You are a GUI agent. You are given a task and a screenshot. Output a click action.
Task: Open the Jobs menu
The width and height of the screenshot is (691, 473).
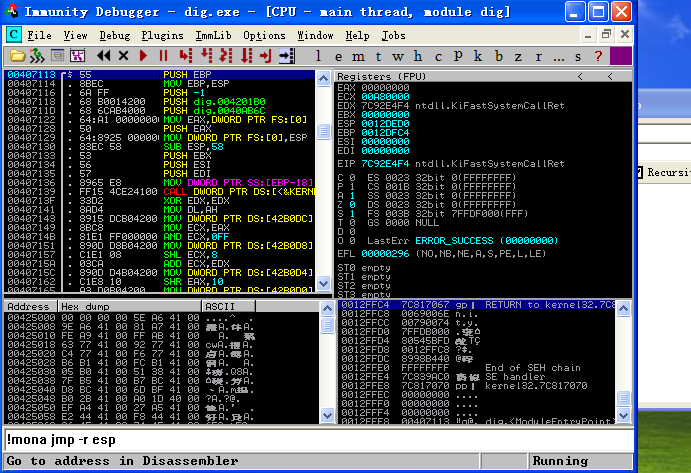pyautogui.click(x=393, y=35)
